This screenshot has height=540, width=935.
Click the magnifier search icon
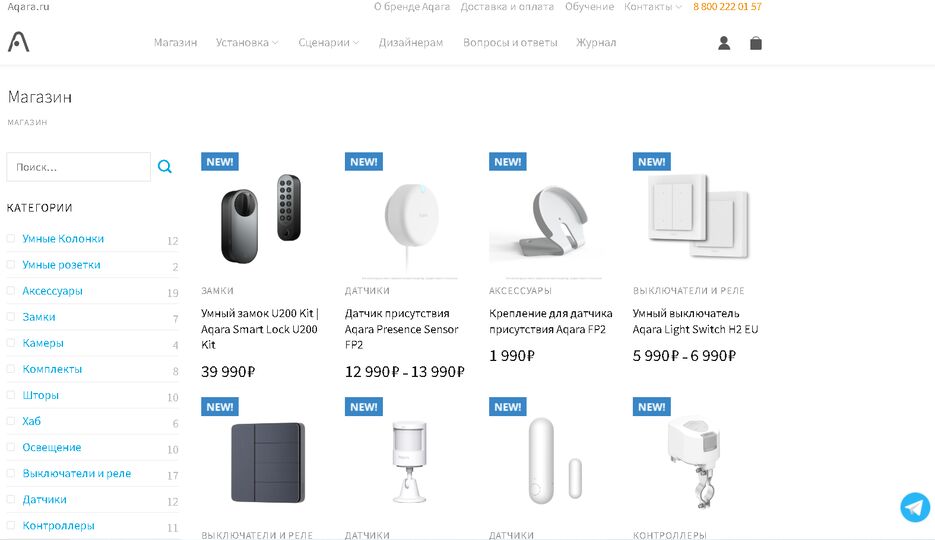tap(165, 167)
